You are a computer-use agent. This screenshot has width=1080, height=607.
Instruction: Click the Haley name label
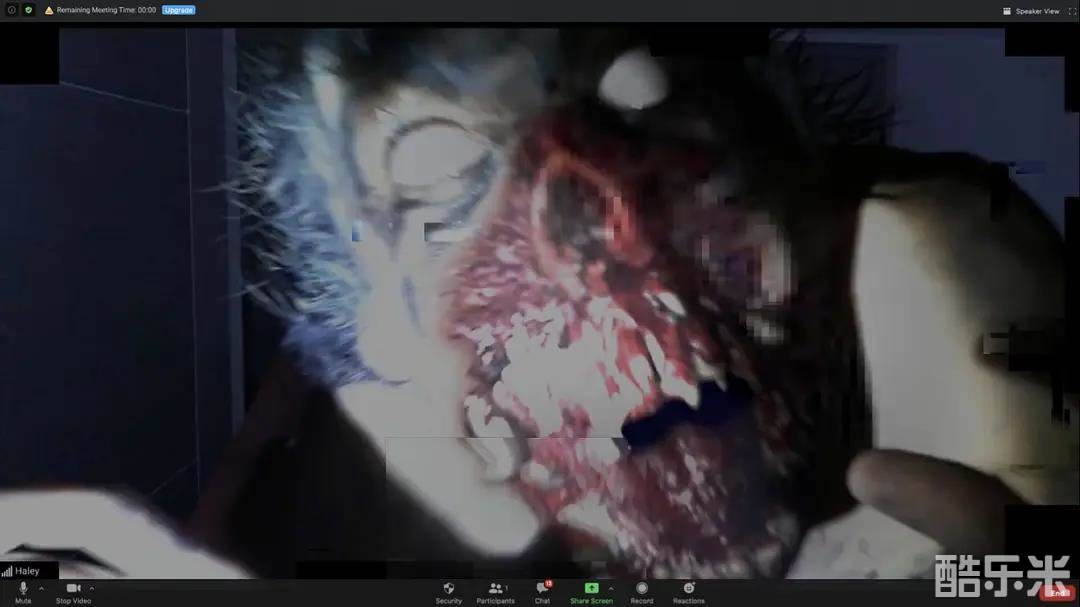click(26, 571)
